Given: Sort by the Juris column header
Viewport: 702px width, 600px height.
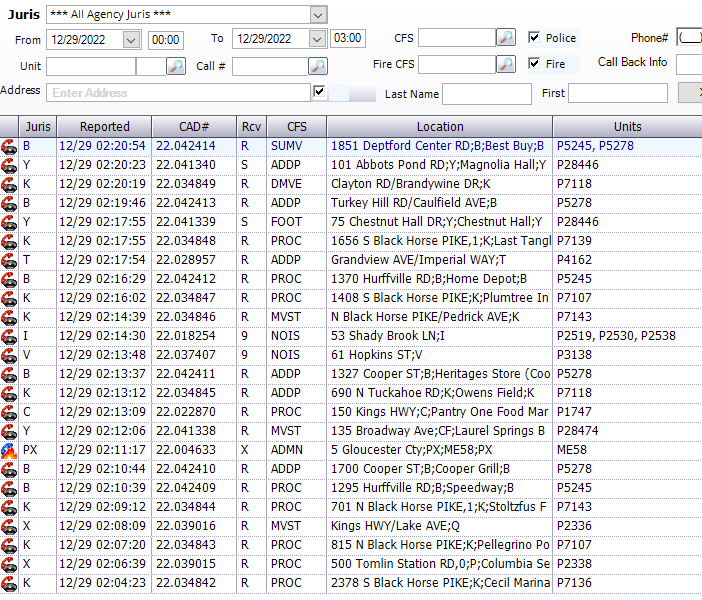Looking at the screenshot, I should [38, 127].
